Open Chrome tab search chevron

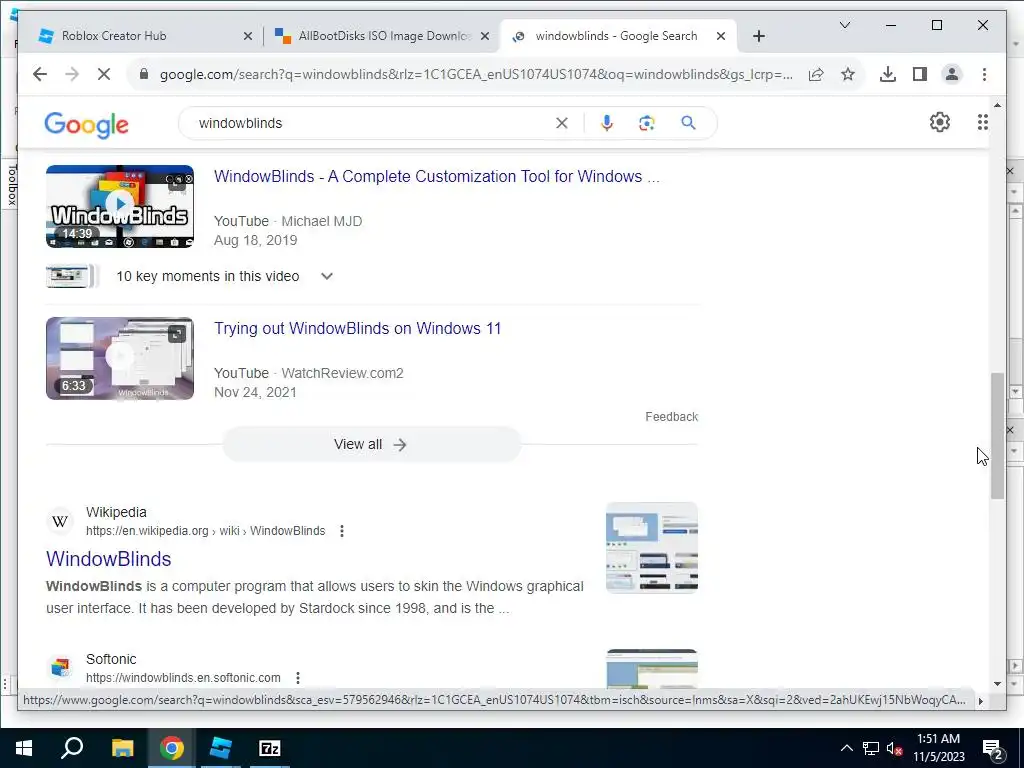(844, 25)
